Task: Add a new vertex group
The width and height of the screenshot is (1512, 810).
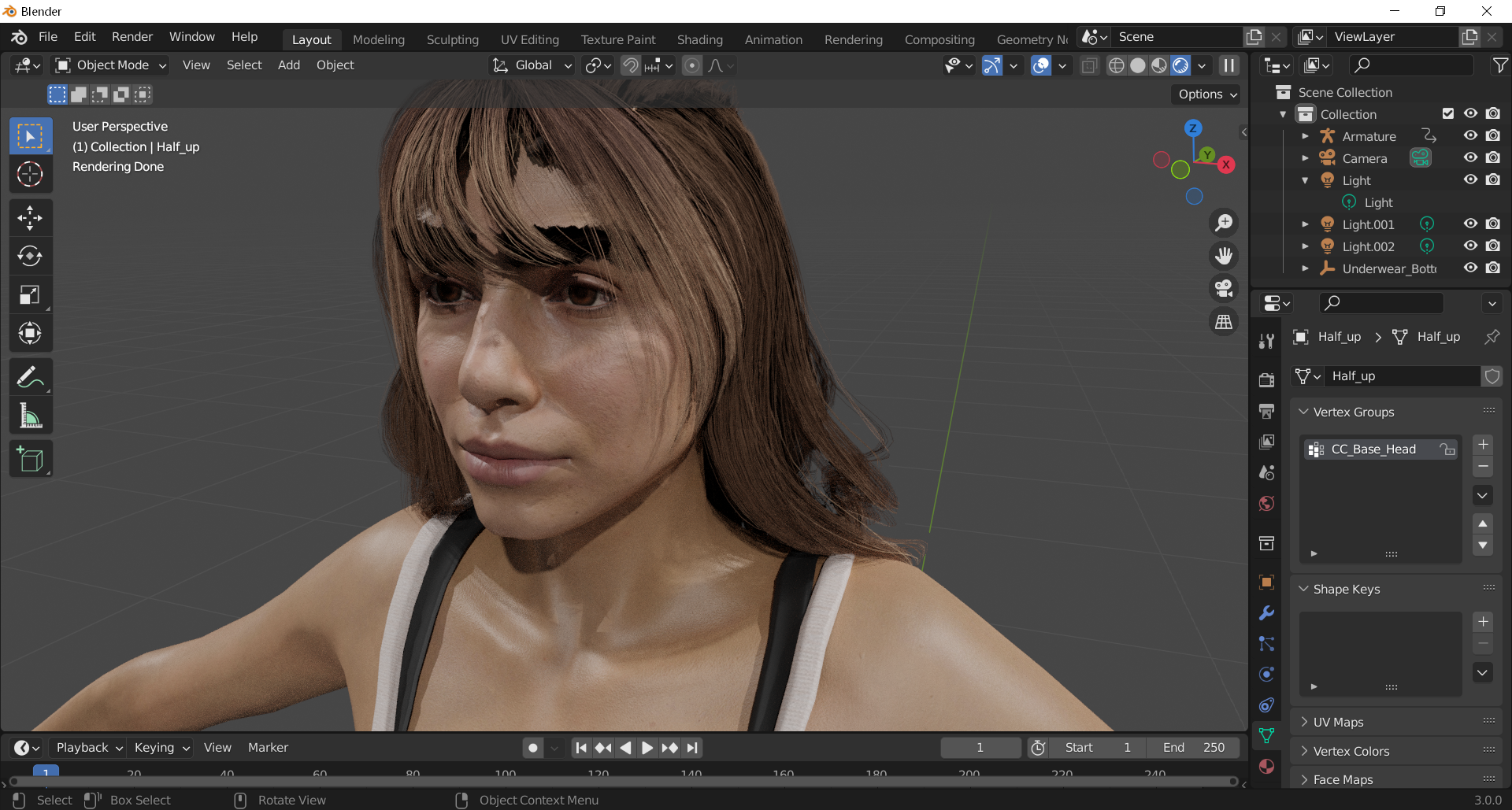Action: [x=1483, y=445]
